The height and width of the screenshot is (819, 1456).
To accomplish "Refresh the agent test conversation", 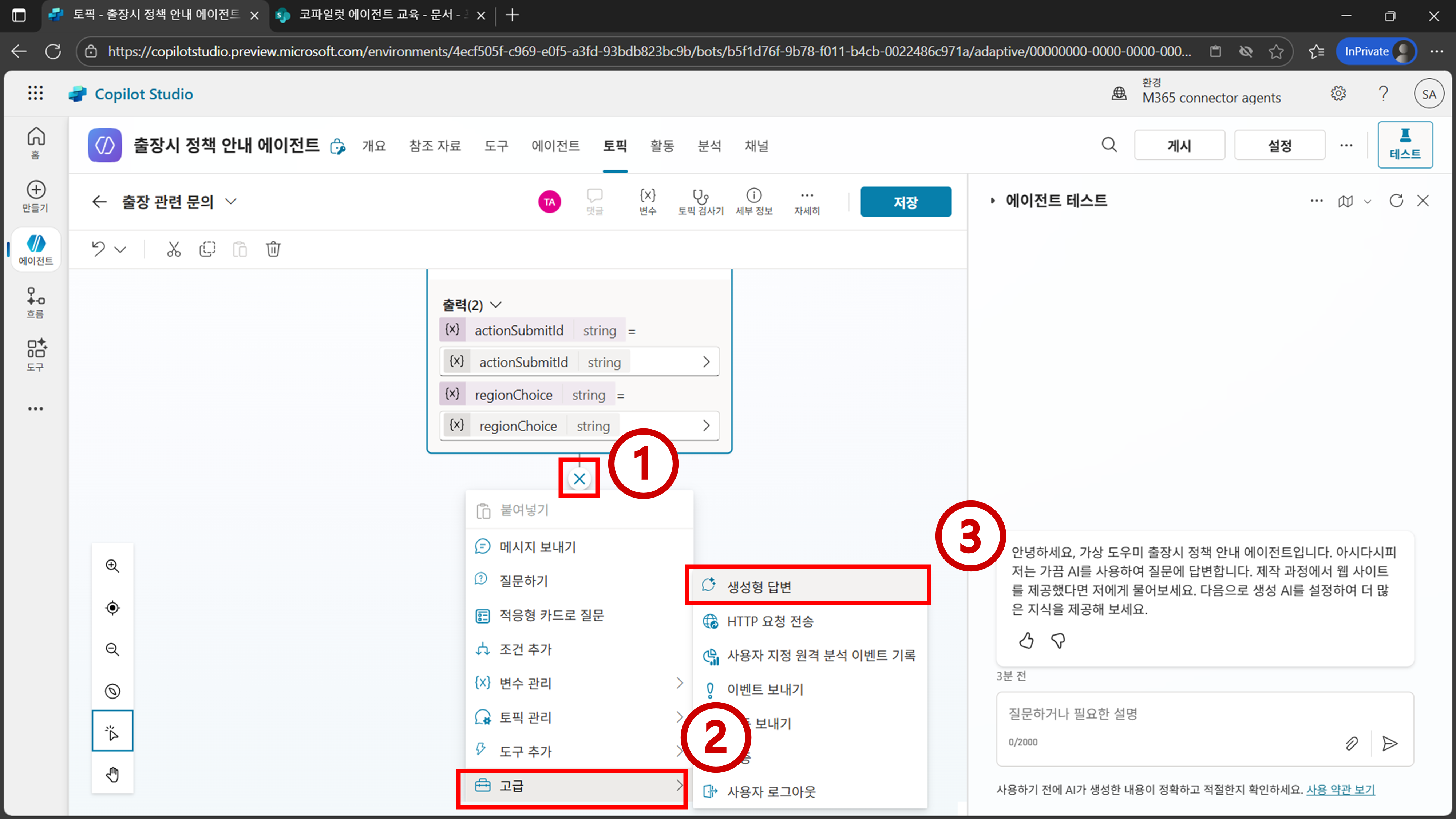I will coord(1396,201).
